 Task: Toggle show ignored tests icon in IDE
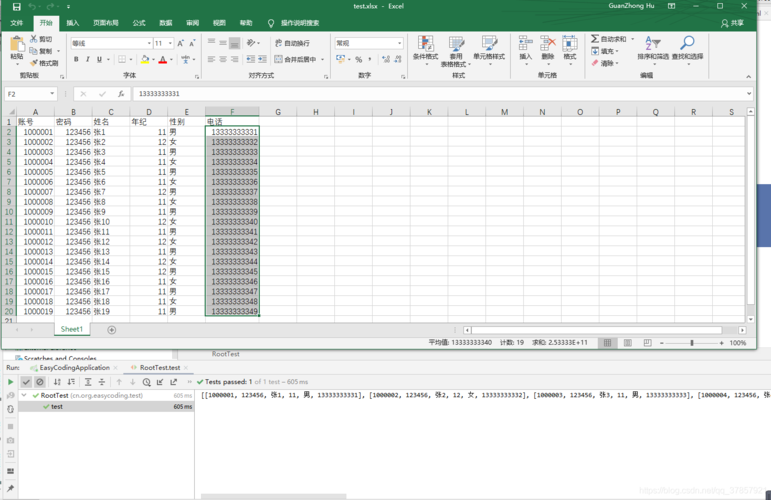40,382
